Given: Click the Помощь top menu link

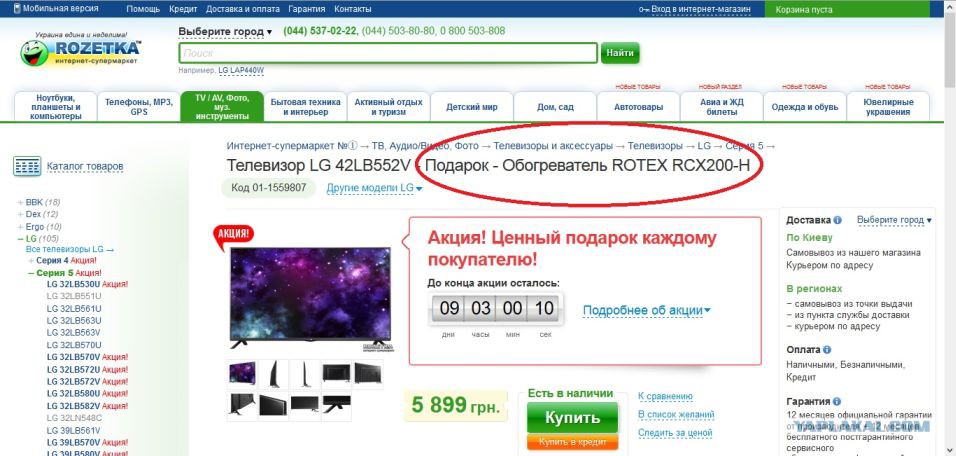Looking at the screenshot, I should [x=143, y=9].
